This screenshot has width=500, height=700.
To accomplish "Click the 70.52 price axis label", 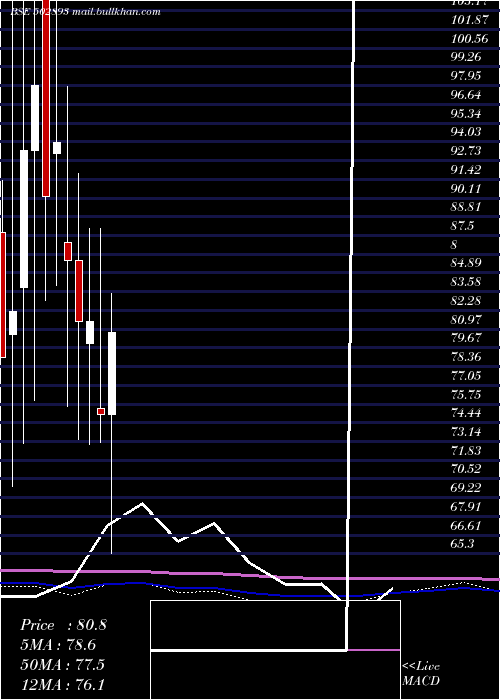I will 467,469.
